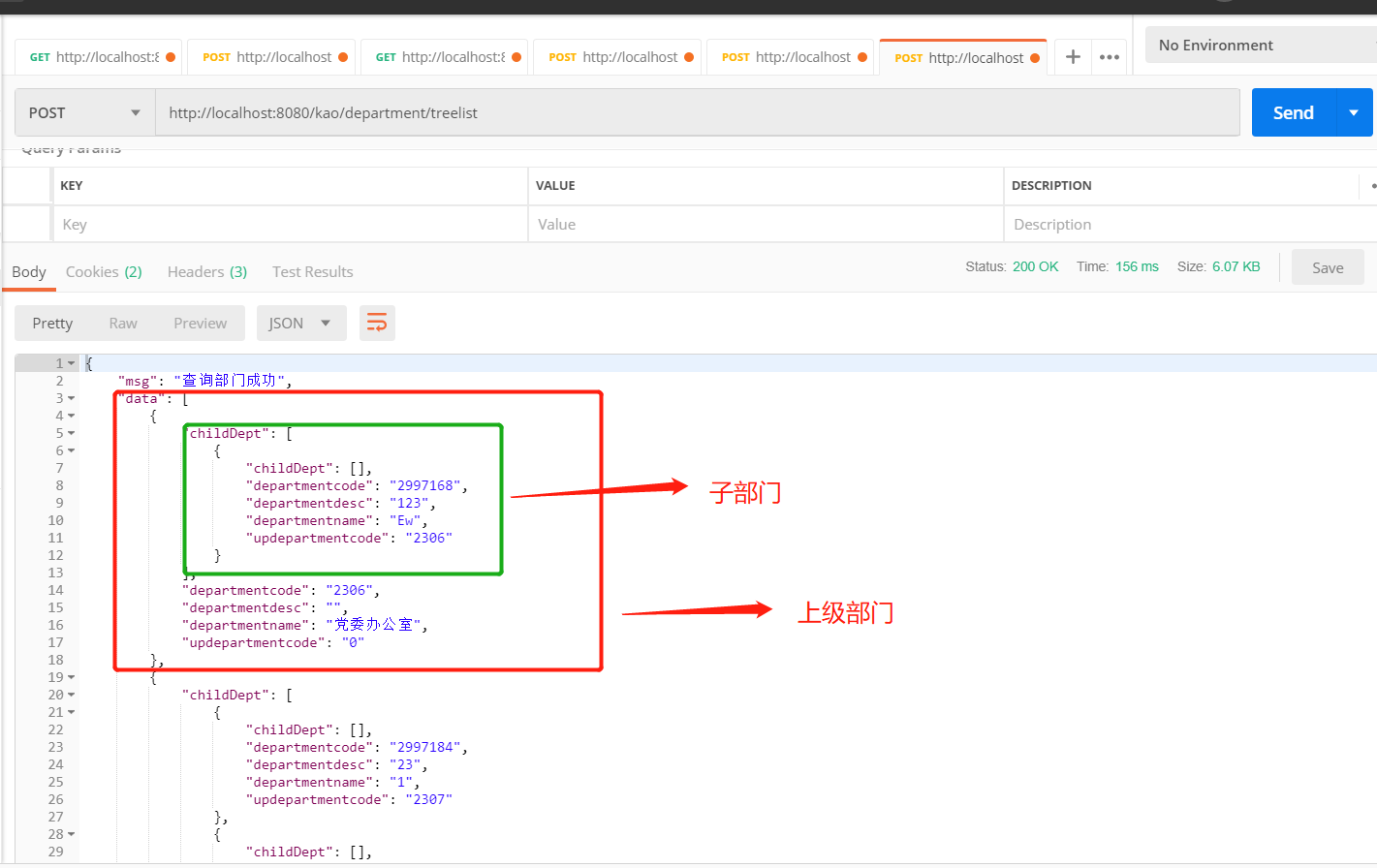Open a new request tab with plus icon
The width and height of the screenshot is (1377, 868).
click(1072, 57)
